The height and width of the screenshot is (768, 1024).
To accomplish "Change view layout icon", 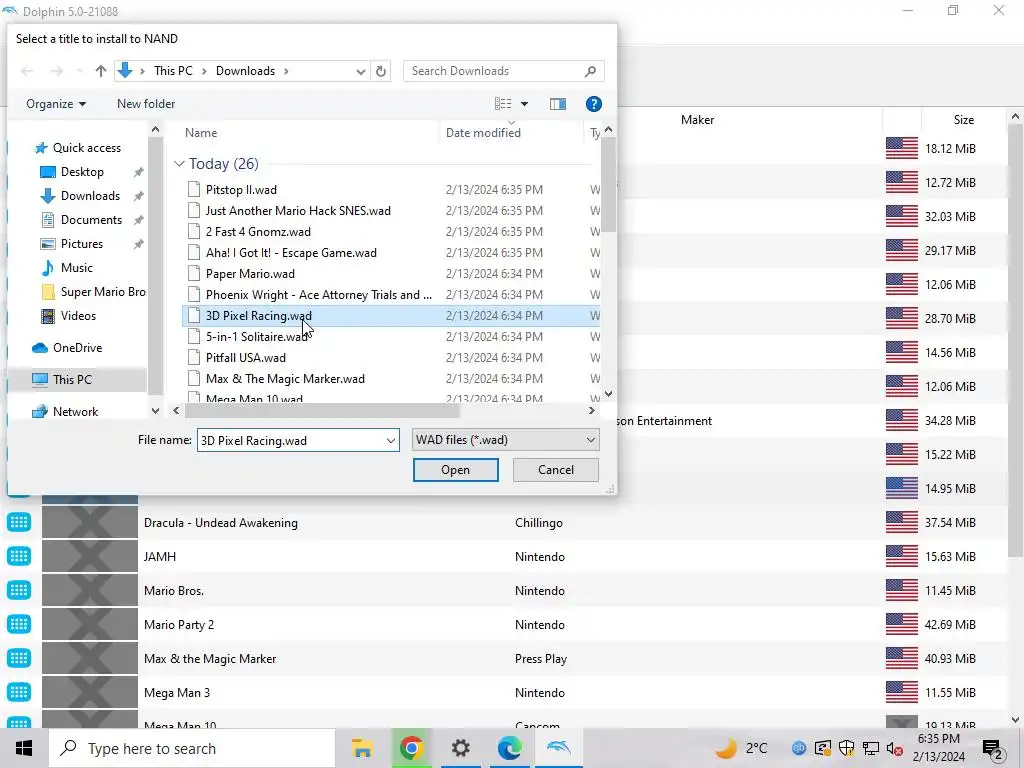I will (x=503, y=104).
